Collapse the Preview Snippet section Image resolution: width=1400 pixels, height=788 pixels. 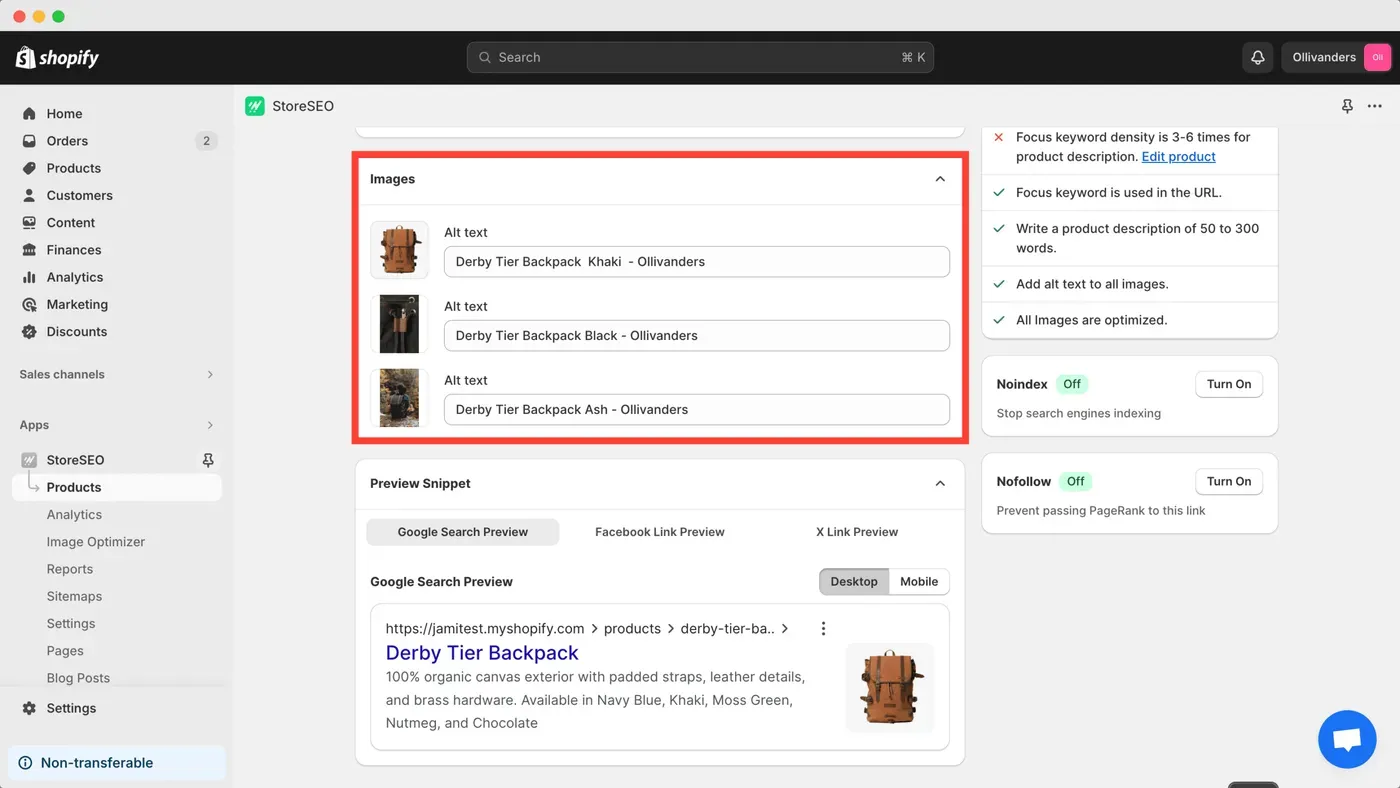click(x=940, y=483)
